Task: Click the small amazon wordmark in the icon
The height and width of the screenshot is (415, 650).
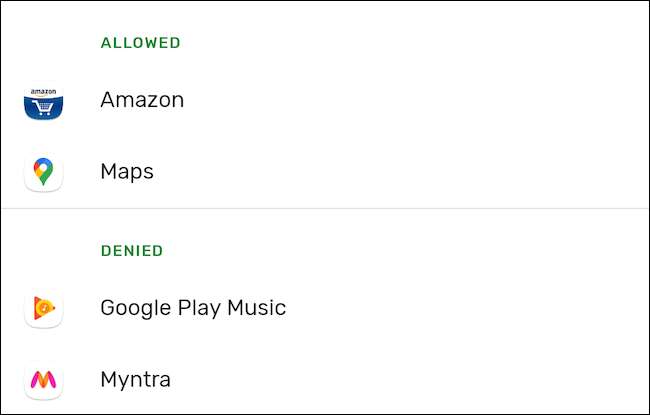Action: (x=43, y=91)
